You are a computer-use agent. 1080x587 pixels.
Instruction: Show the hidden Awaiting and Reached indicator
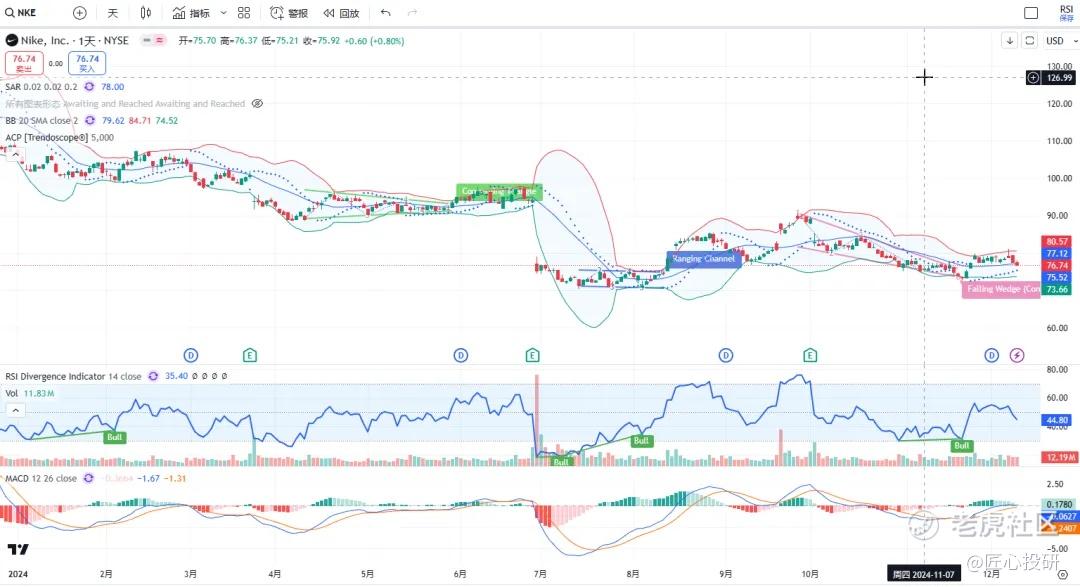point(257,103)
